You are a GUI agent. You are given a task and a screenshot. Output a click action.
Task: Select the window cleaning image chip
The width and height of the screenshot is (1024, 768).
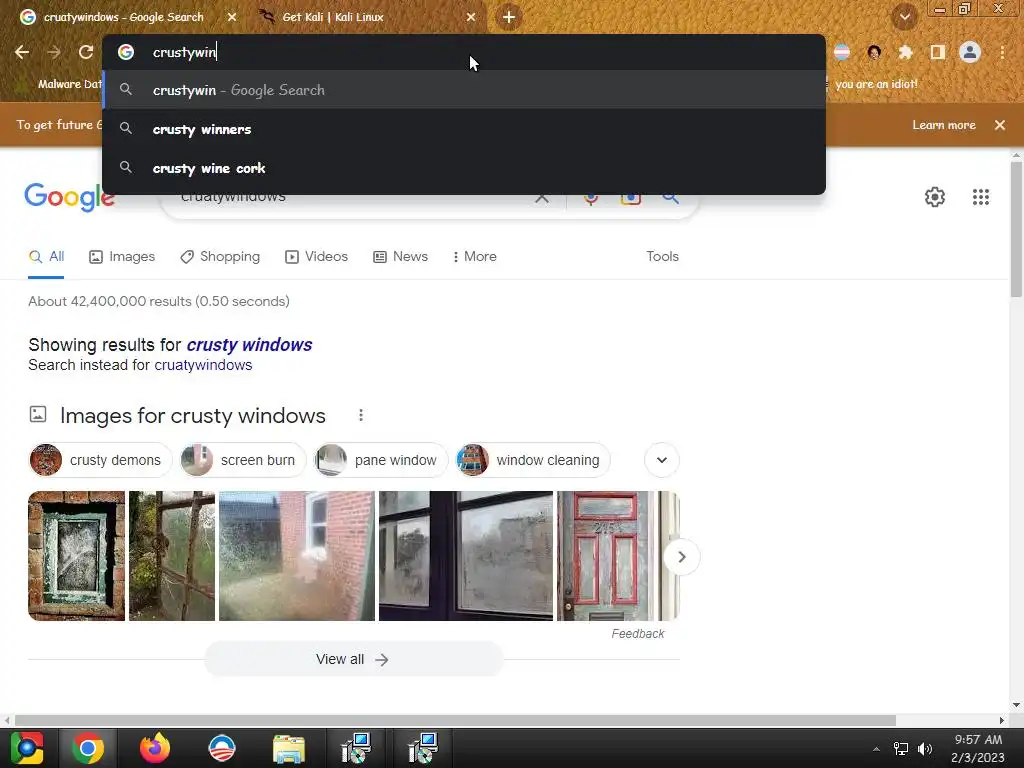[x=532, y=460]
